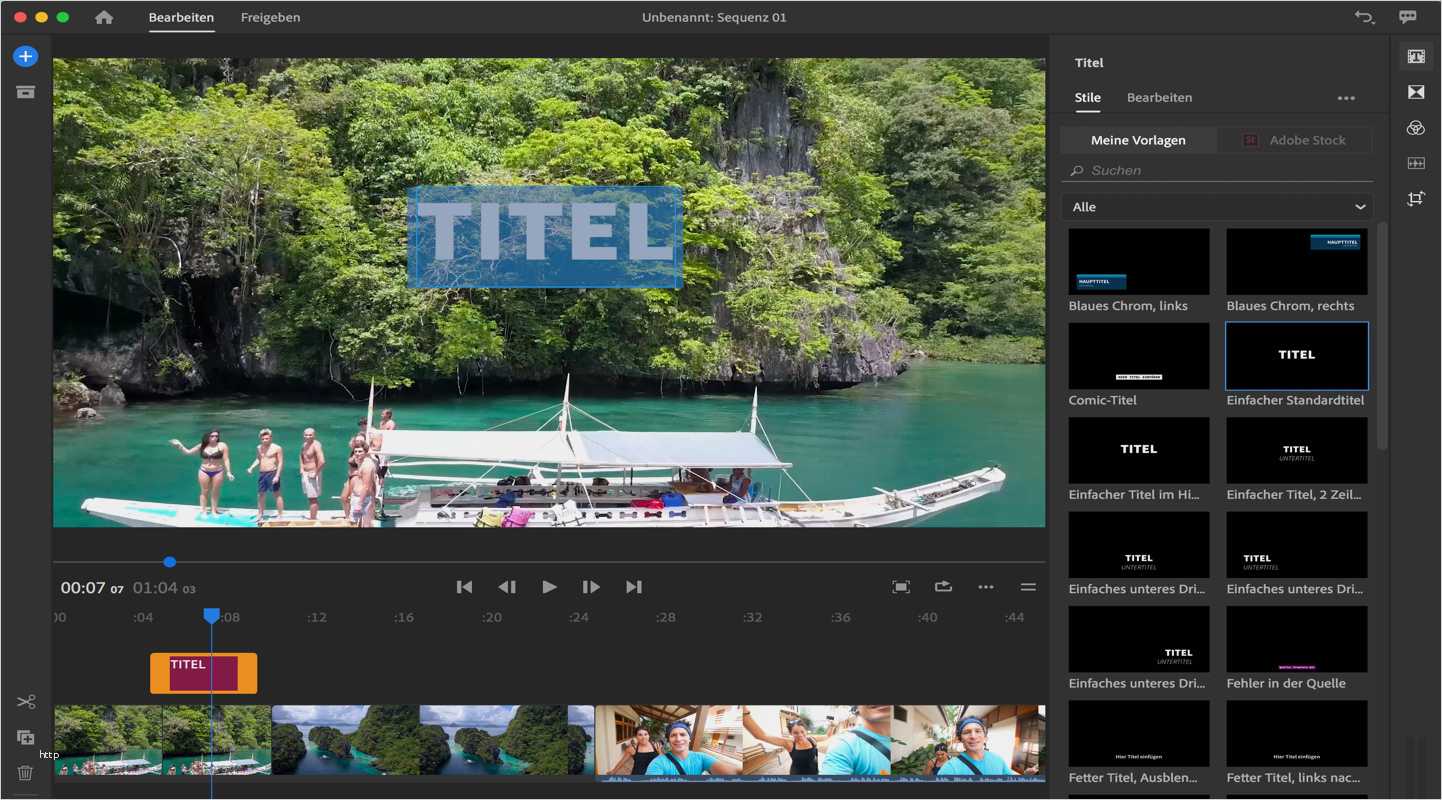Select the TITEL clip on the timeline

pos(204,673)
